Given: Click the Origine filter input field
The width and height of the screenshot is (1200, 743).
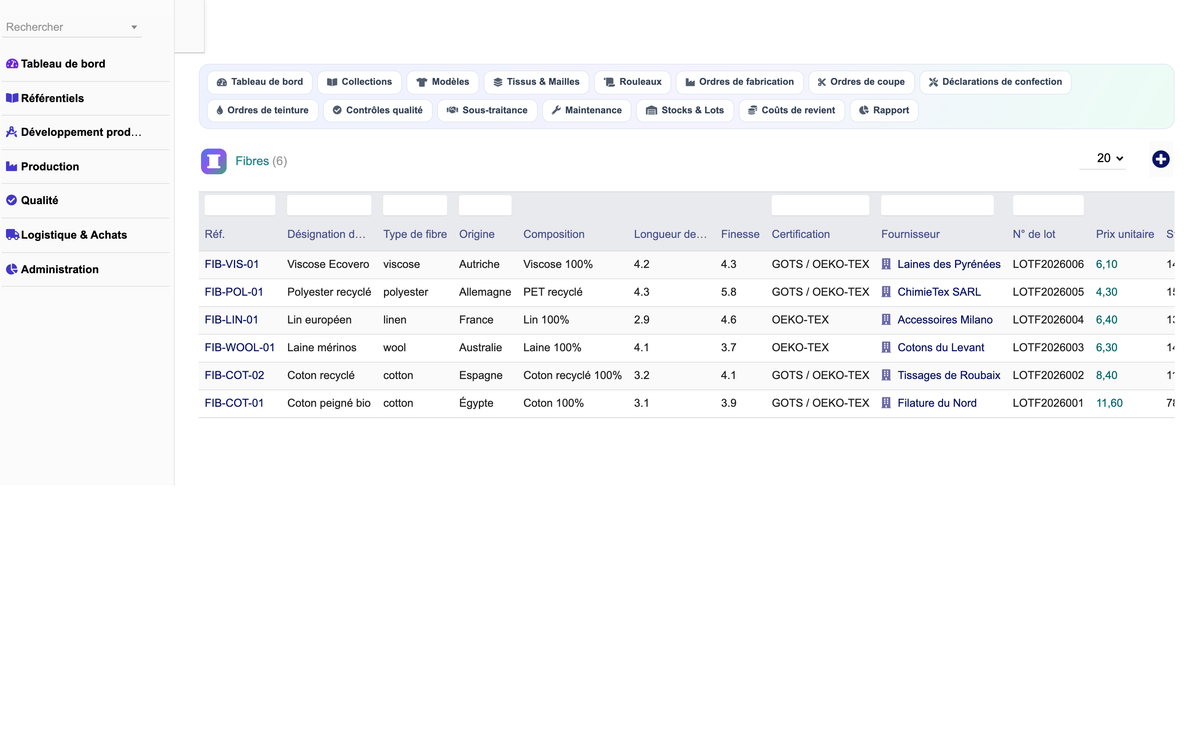Looking at the screenshot, I should point(485,205).
